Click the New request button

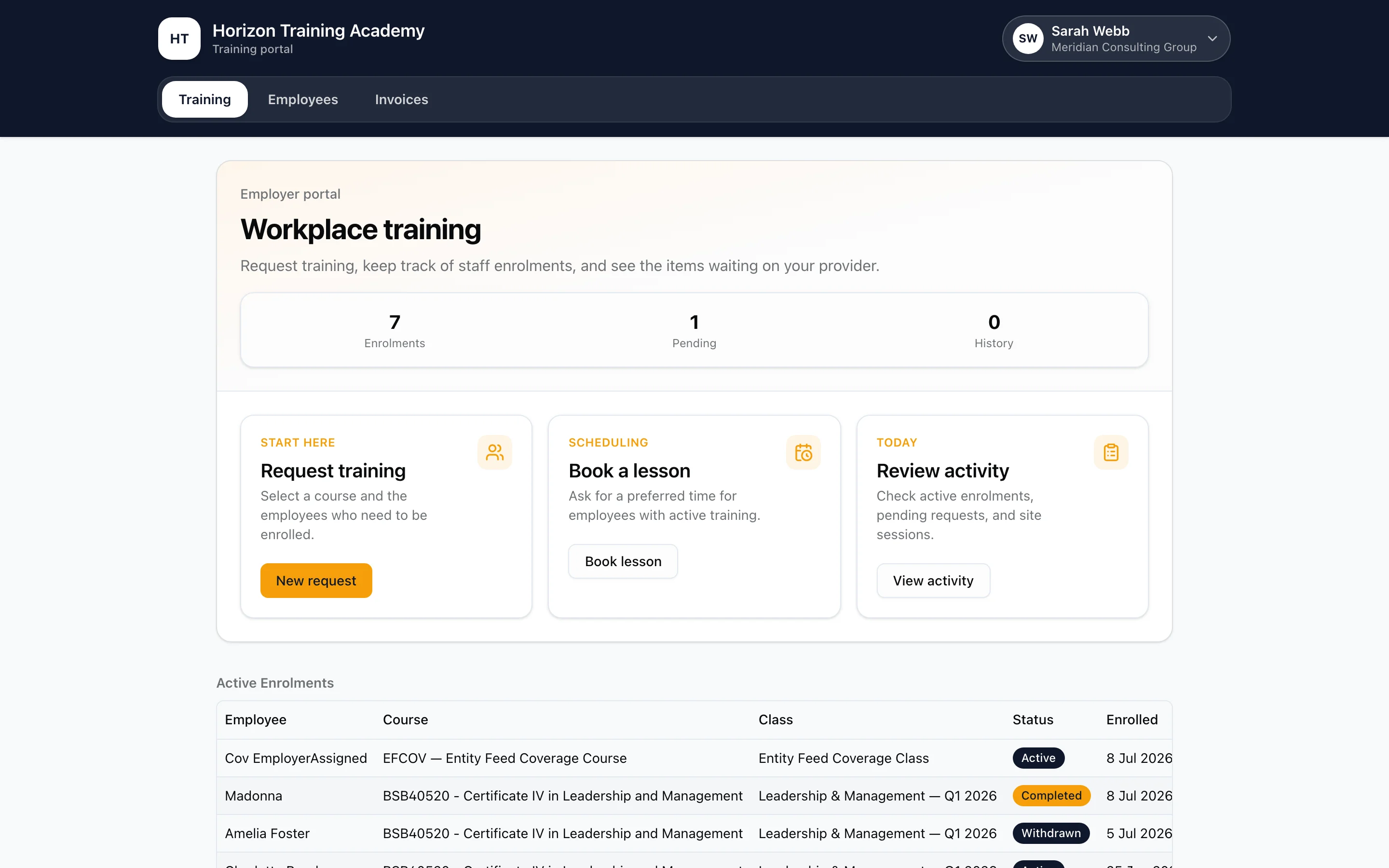point(316,581)
